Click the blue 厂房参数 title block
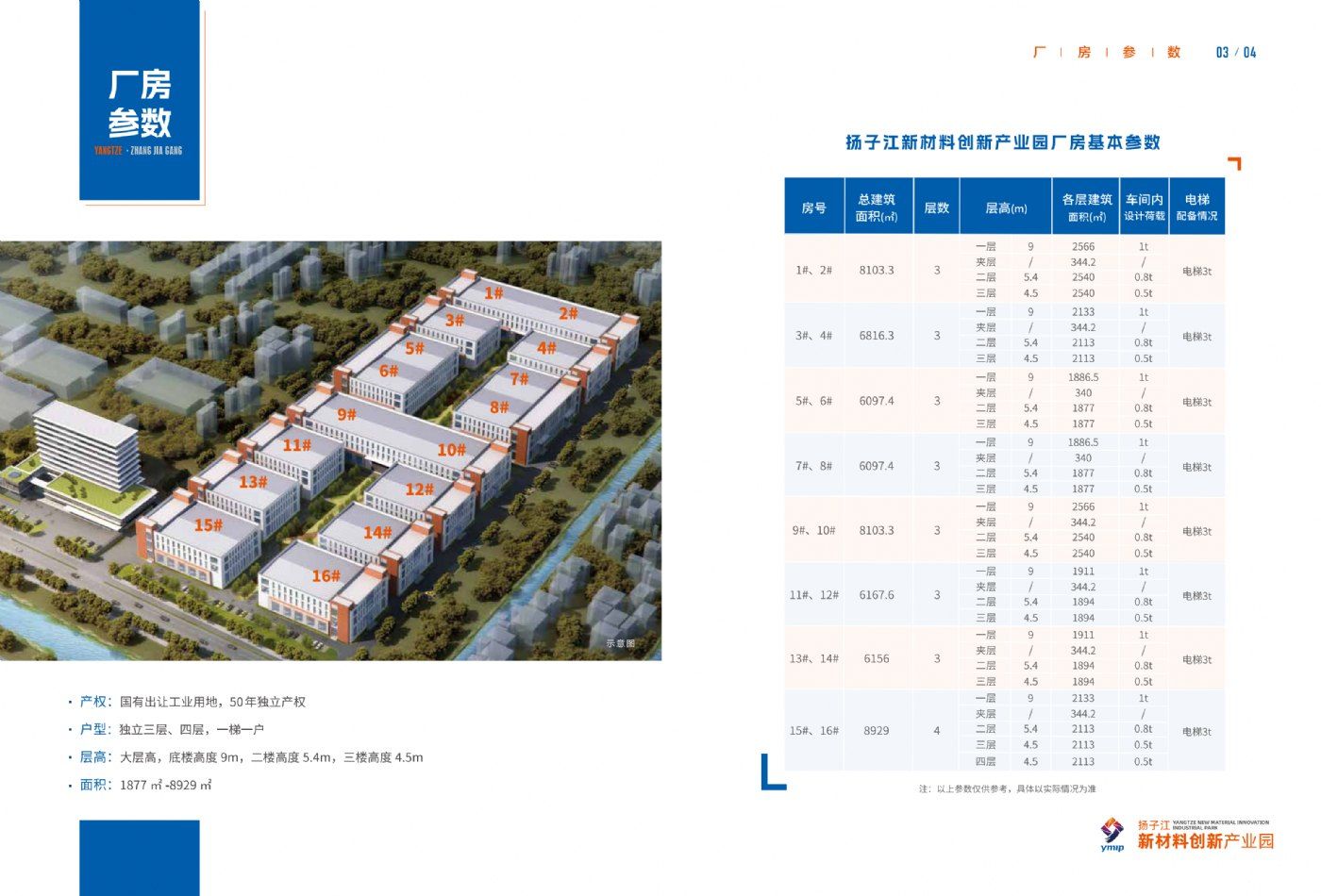Screen dimensions: 1321x896 (140, 100)
